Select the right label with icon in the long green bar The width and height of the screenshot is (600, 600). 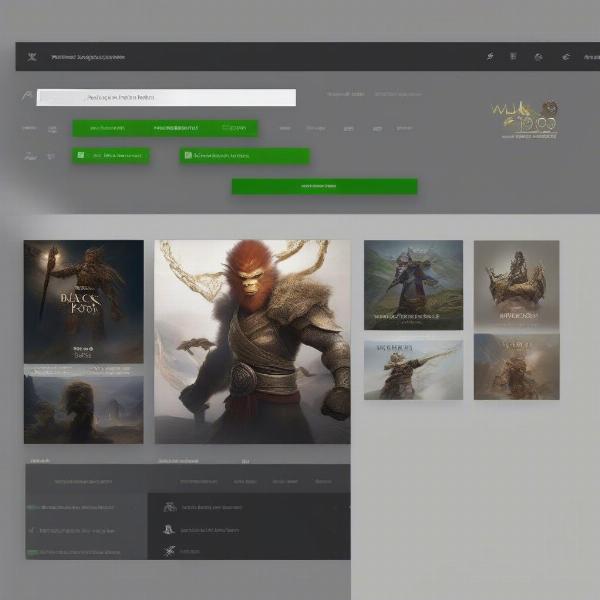(234, 128)
